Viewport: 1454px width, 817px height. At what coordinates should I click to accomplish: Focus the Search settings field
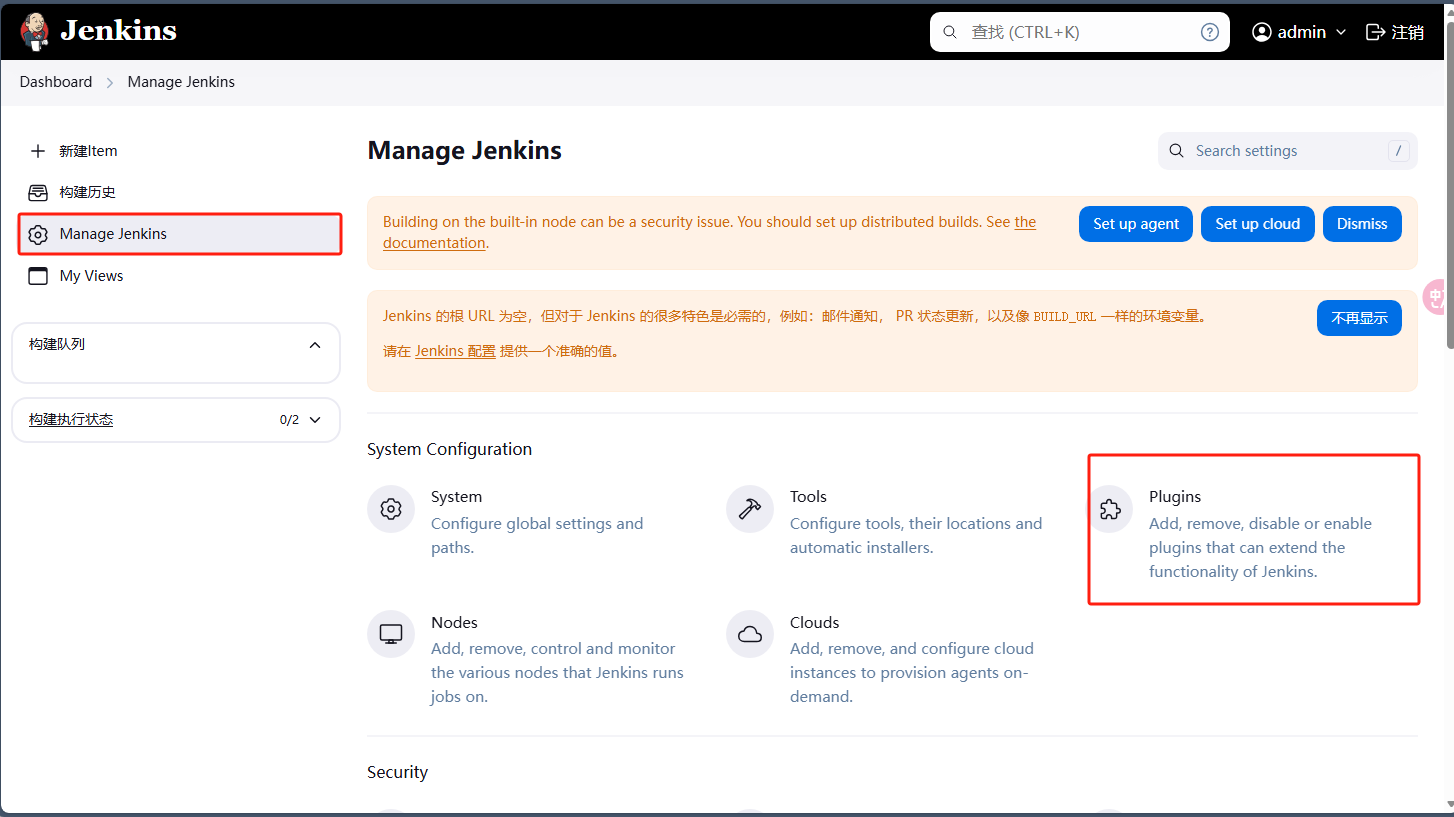1288,151
